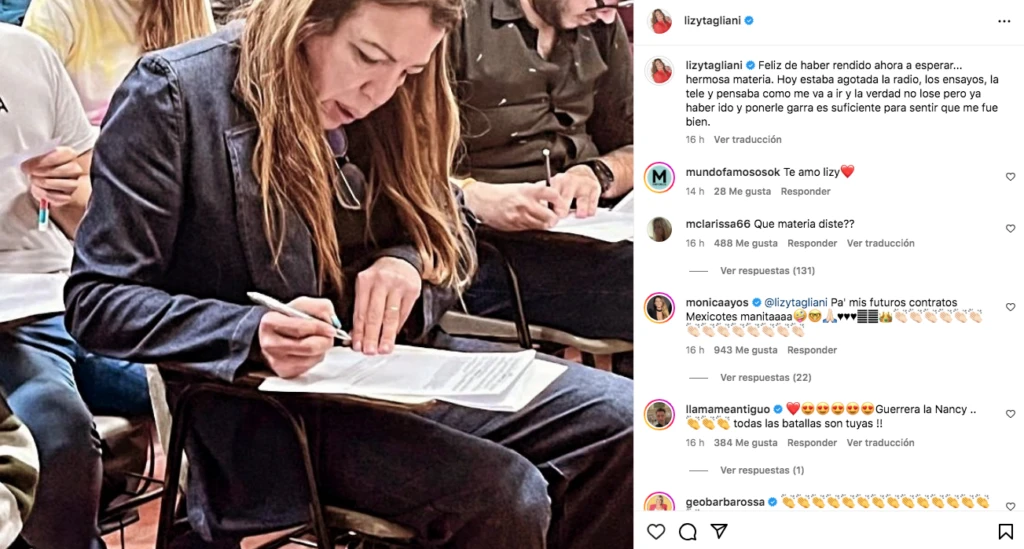The height and width of the screenshot is (549, 1024).
Task: Open the @lizytagliani mention in the monicaayos comment
Action: pyautogui.click(x=795, y=302)
